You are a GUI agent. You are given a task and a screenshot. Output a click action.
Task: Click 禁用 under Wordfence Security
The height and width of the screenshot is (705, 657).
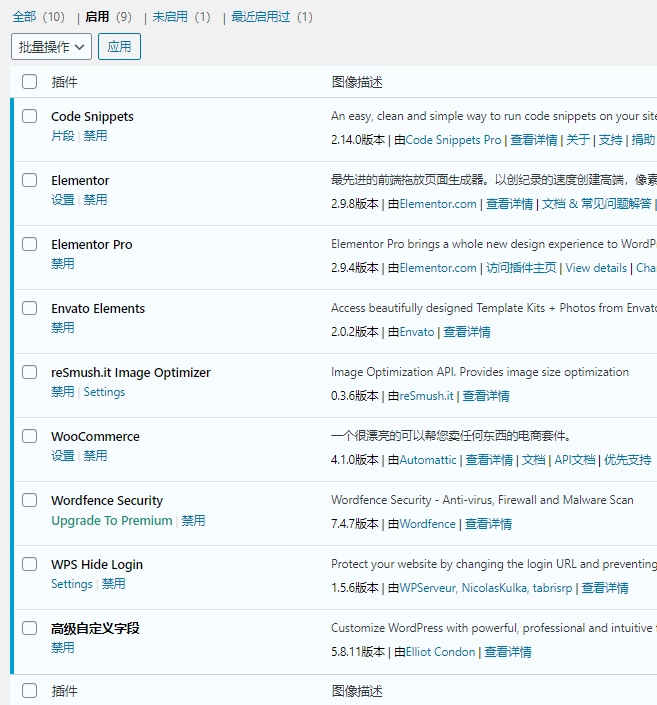(193, 521)
